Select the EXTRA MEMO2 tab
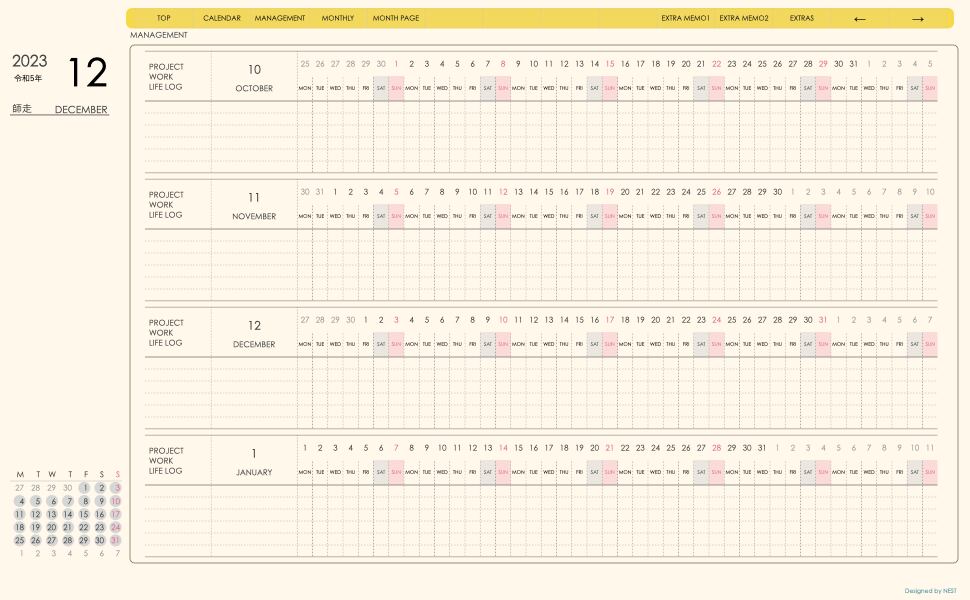970x600 pixels. tap(744, 18)
